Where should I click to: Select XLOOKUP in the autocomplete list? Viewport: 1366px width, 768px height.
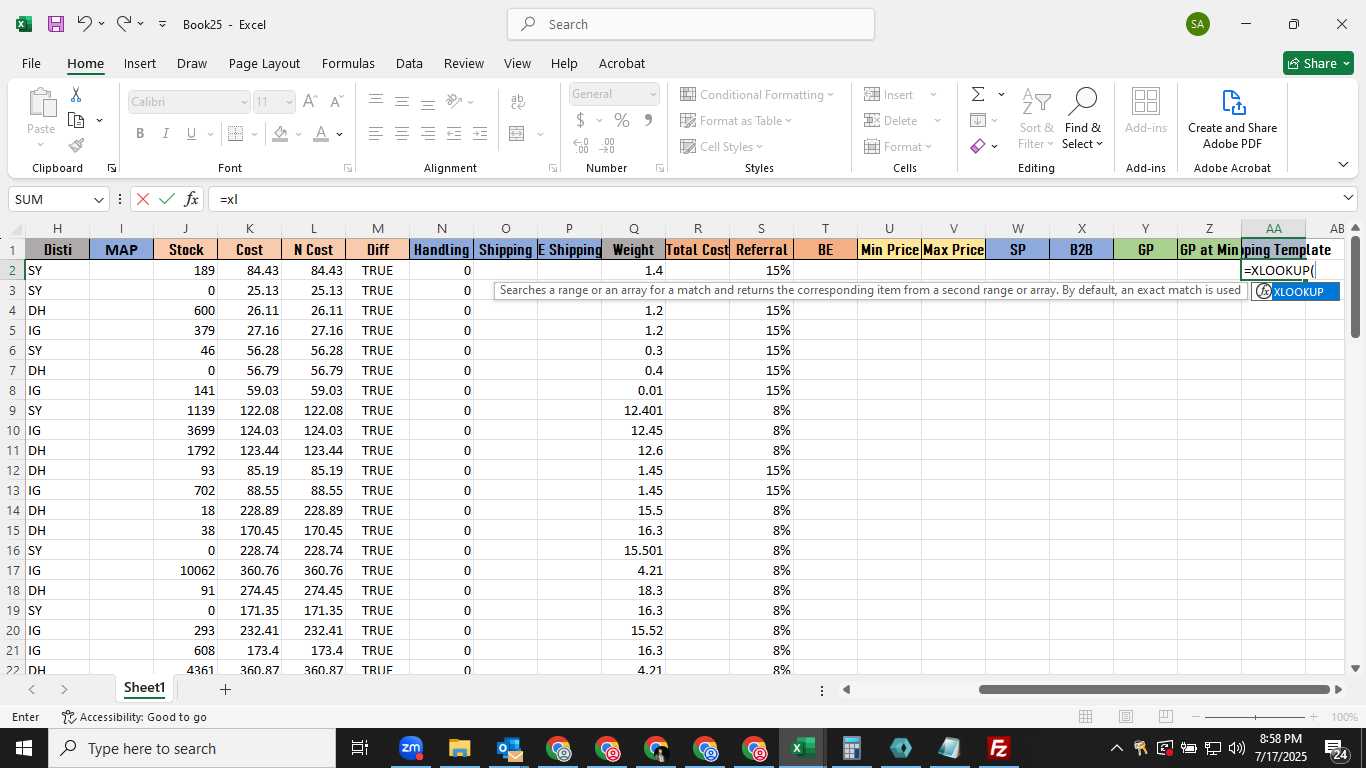coord(1296,291)
